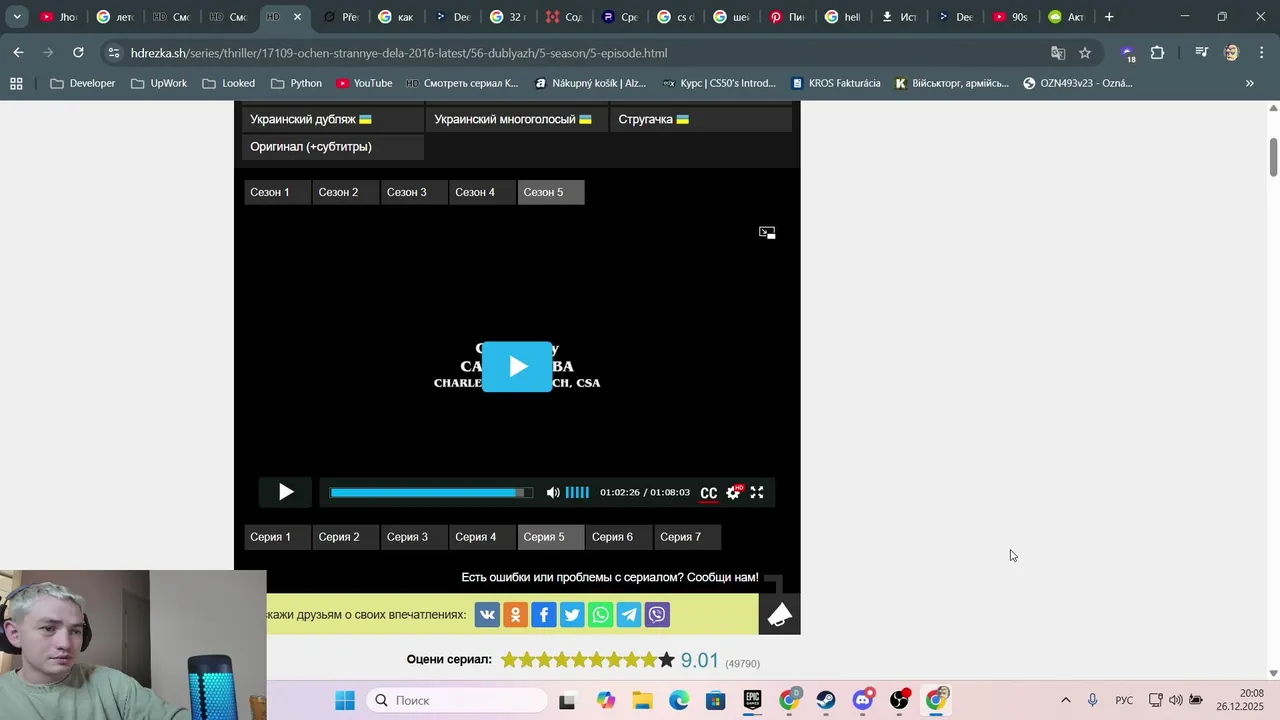
Task: Select the active Сезон 5 tab
Action: (x=551, y=192)
